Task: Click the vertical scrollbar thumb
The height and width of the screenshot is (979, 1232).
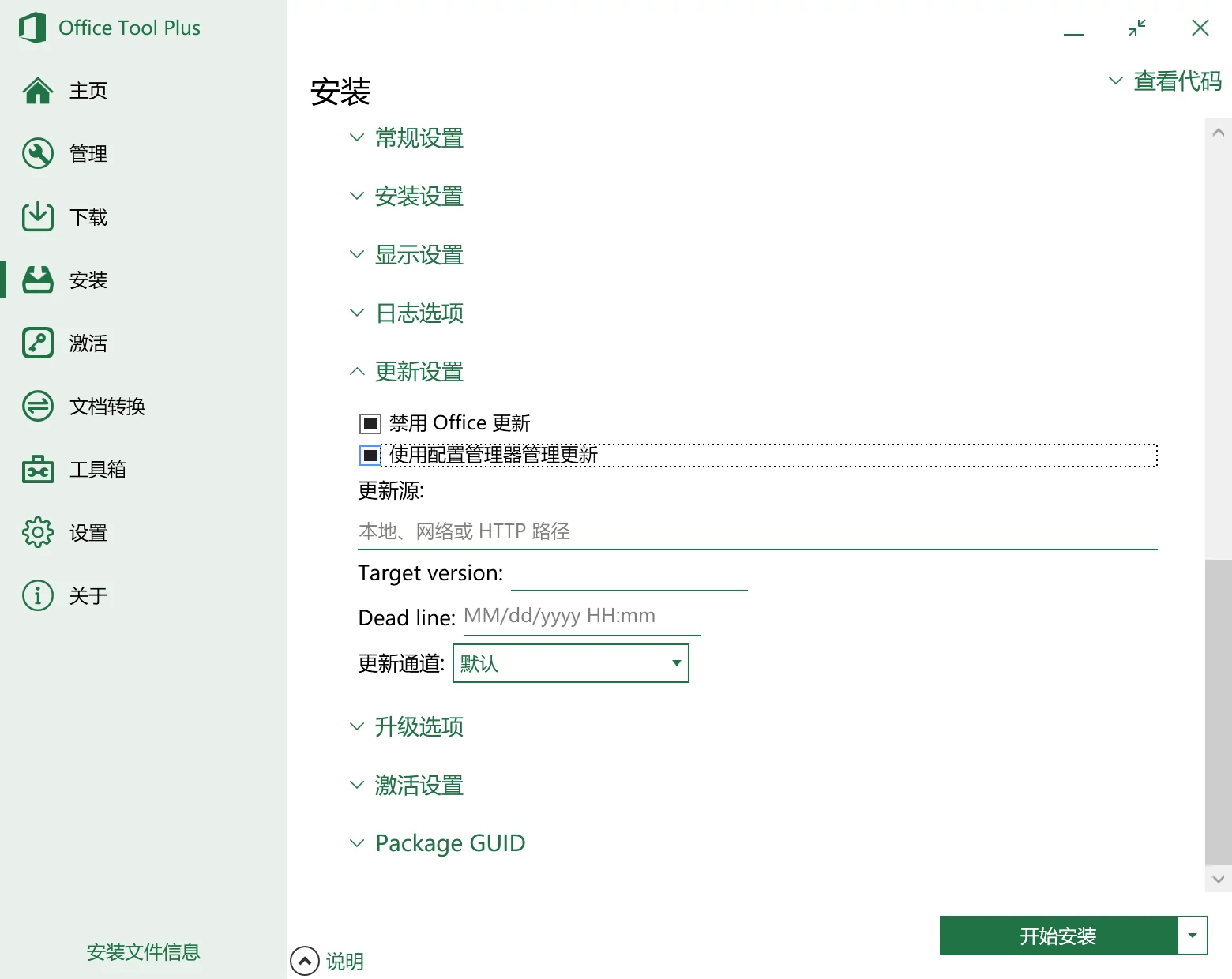Action: pyautogui.click(x=1218, y=712)
